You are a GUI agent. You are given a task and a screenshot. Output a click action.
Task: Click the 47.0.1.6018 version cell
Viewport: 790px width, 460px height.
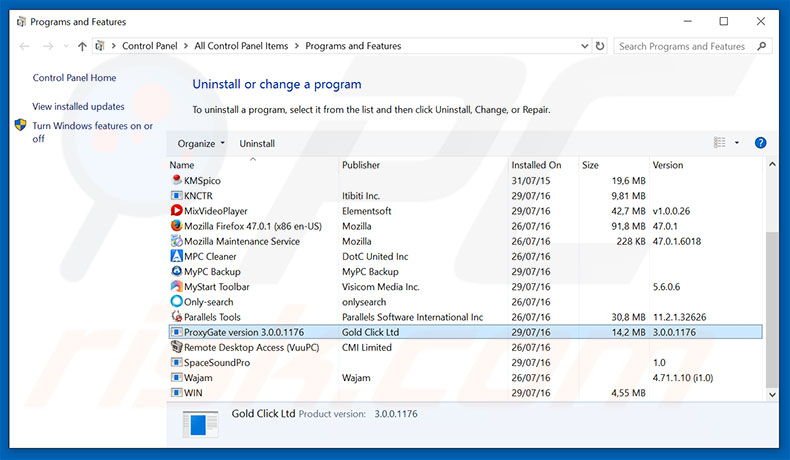click(677, 241)
